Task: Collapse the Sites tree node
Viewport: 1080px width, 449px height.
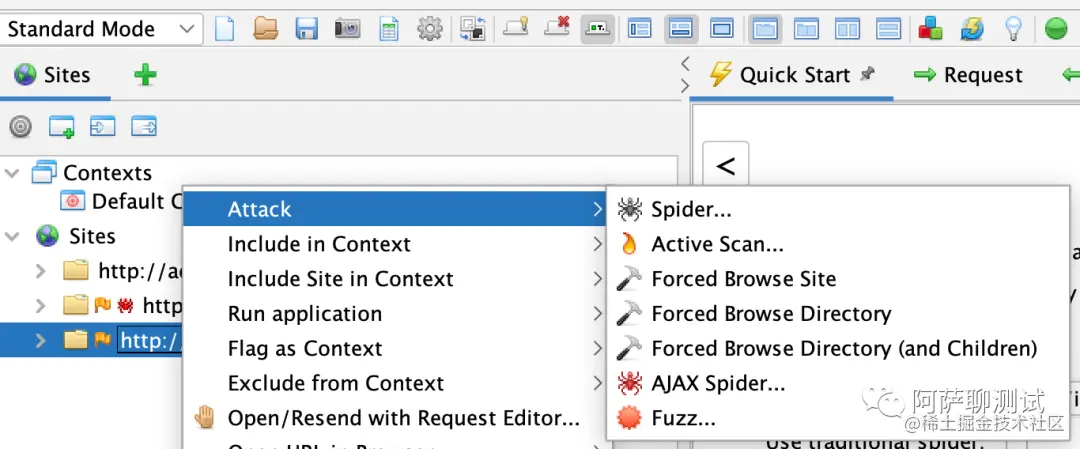Action: (x=12, y=236)
